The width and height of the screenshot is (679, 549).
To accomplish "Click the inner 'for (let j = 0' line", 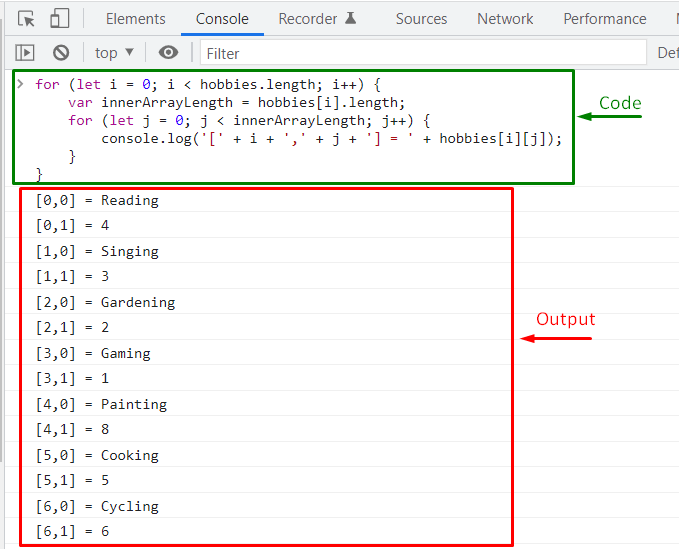I will point(249,121).
